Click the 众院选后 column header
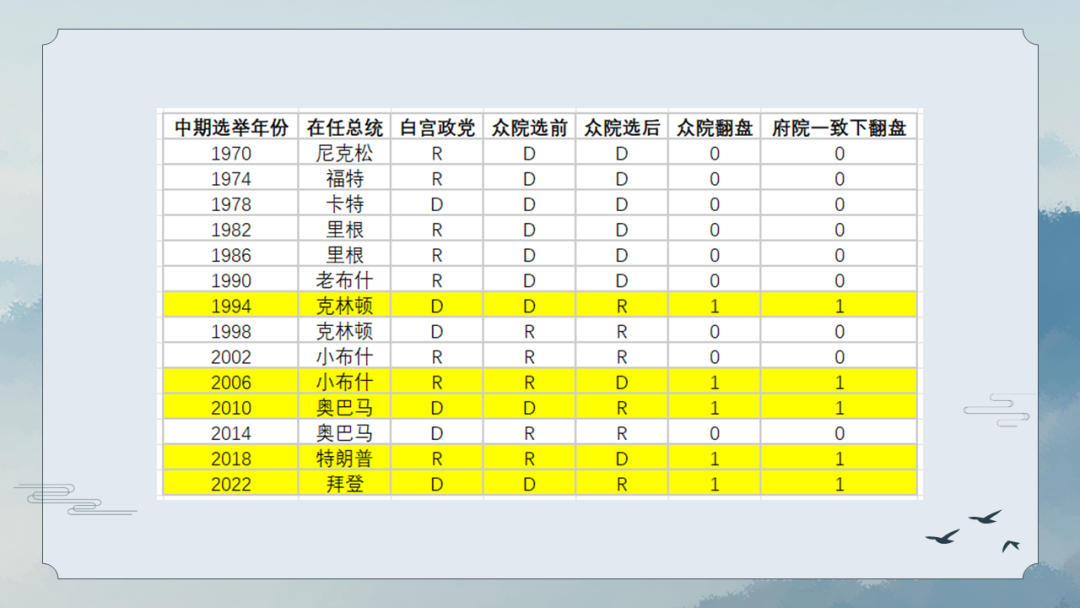Screen dimensions: 1080x608 point(621,127)
